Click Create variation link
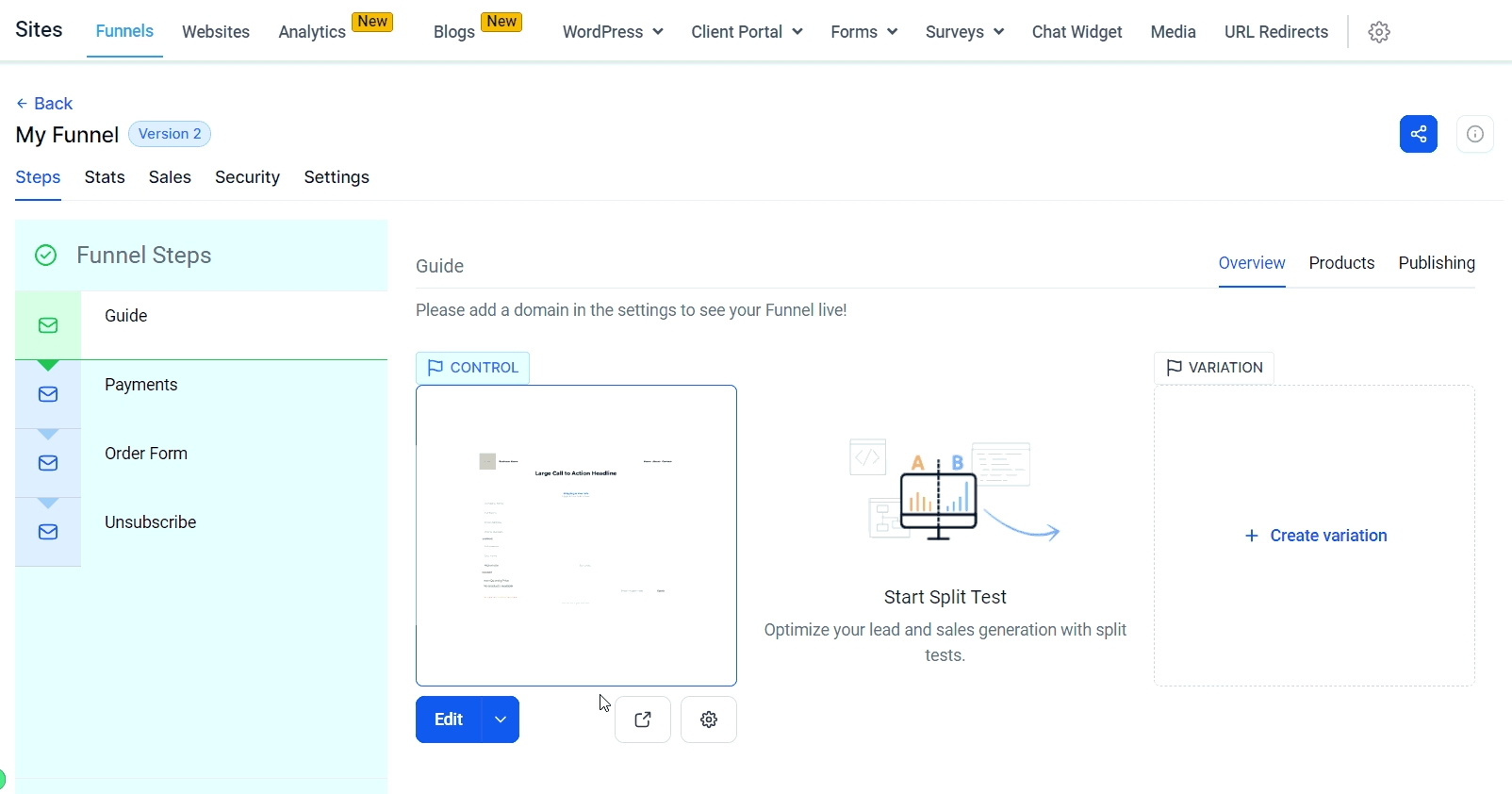1512x794 pixels. [1316, 536]
